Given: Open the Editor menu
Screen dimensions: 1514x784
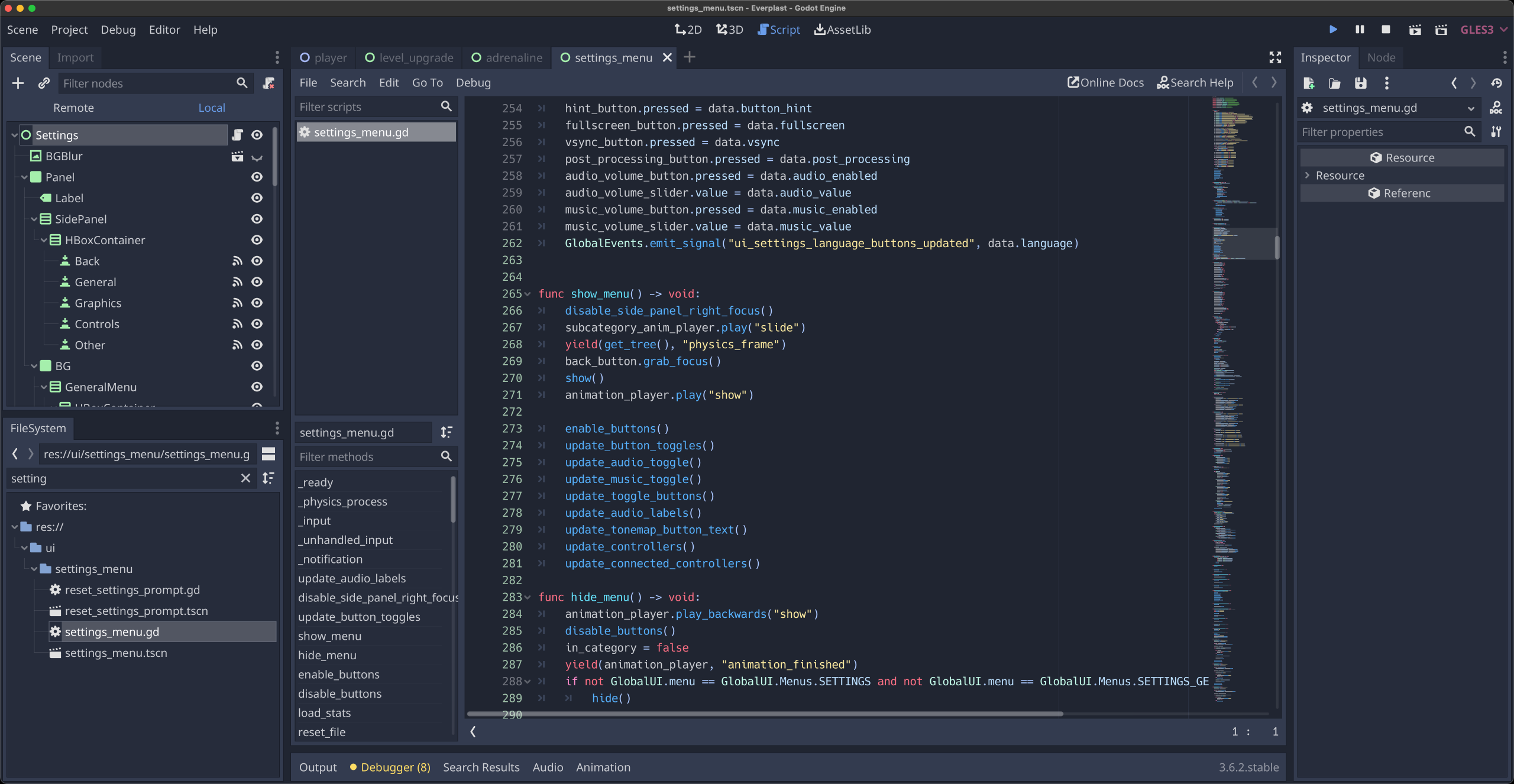Looking at the screenshot, I should [164, 30].
